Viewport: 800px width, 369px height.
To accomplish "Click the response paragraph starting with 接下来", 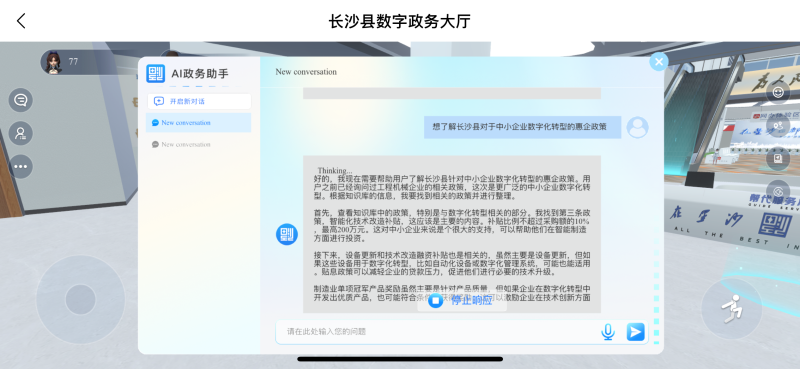I will pos(452,263).
